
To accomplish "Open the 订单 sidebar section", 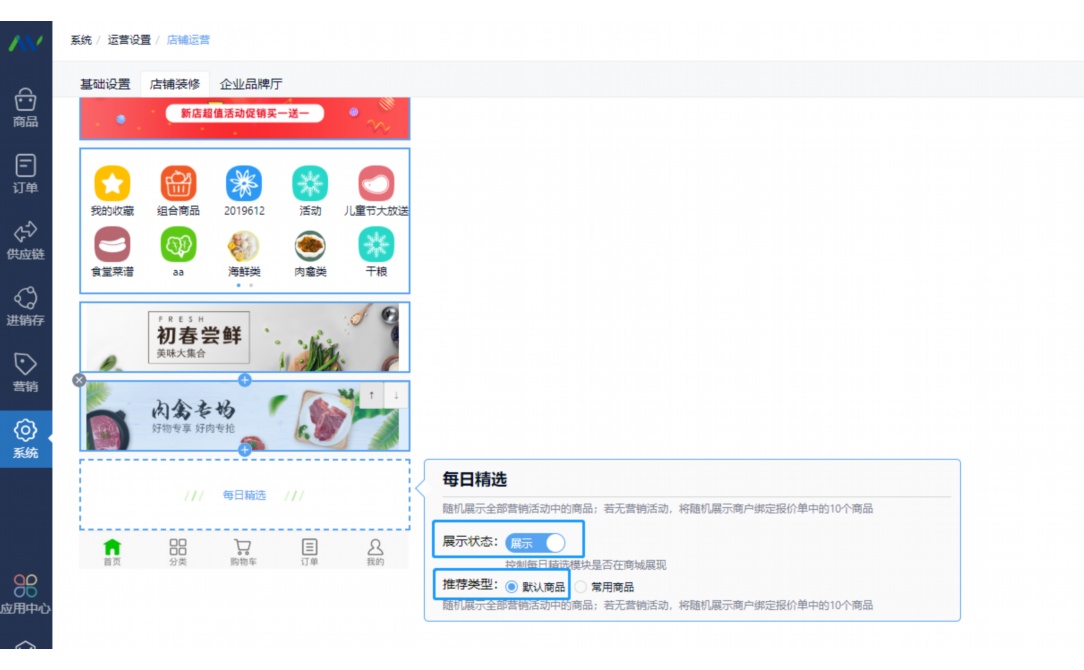I will (26, 174).
